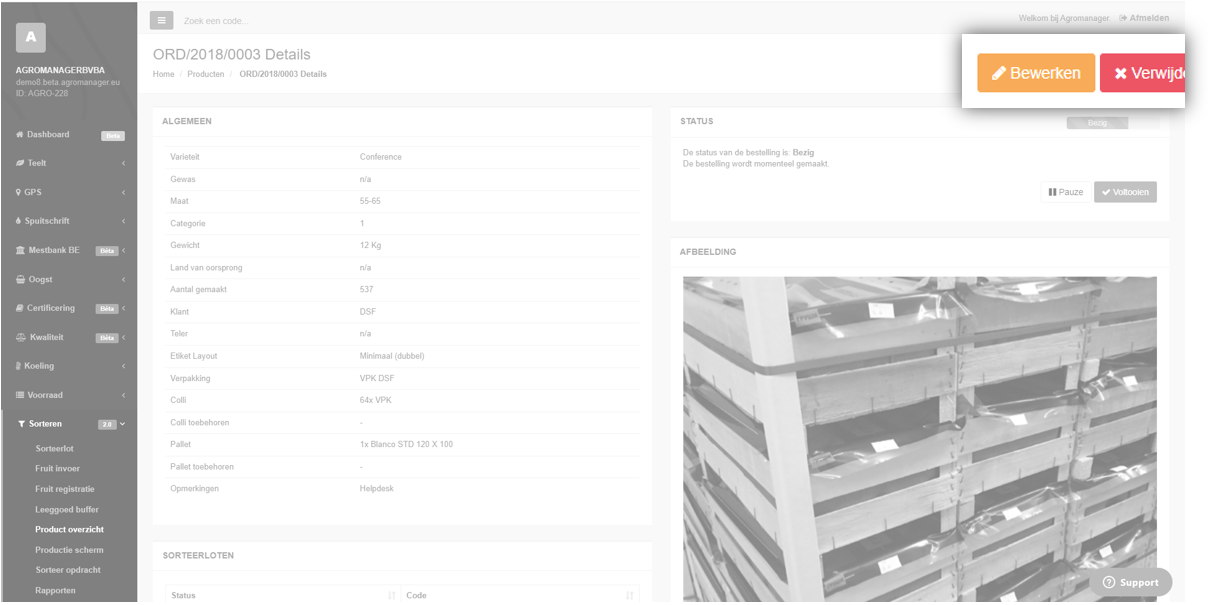Open Productie scherm submenu item
The height and width of the screenshot is (605, 1232).
[x=69, y=550]
